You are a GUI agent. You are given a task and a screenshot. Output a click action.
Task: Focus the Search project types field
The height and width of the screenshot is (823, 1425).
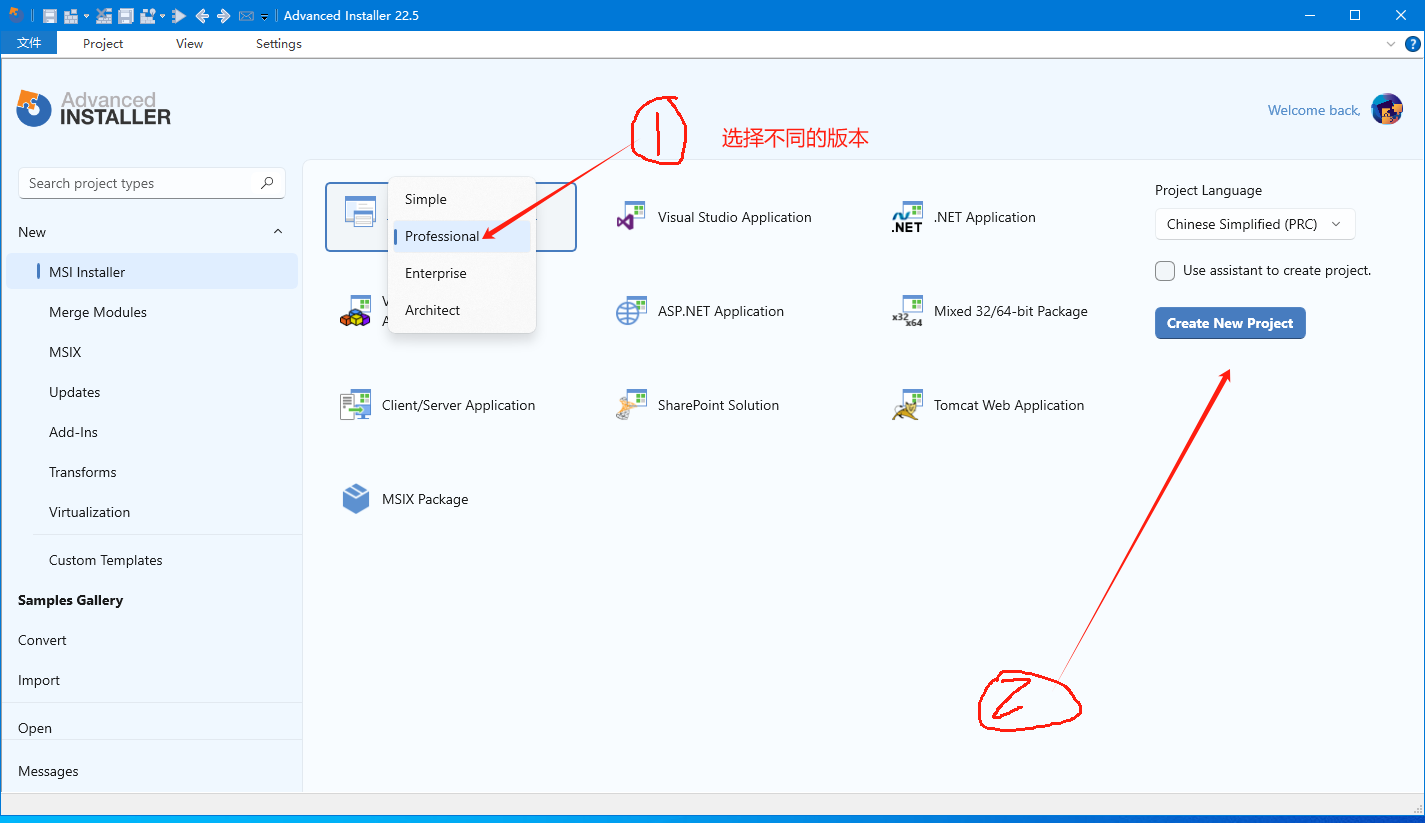[x=152, y=183]
